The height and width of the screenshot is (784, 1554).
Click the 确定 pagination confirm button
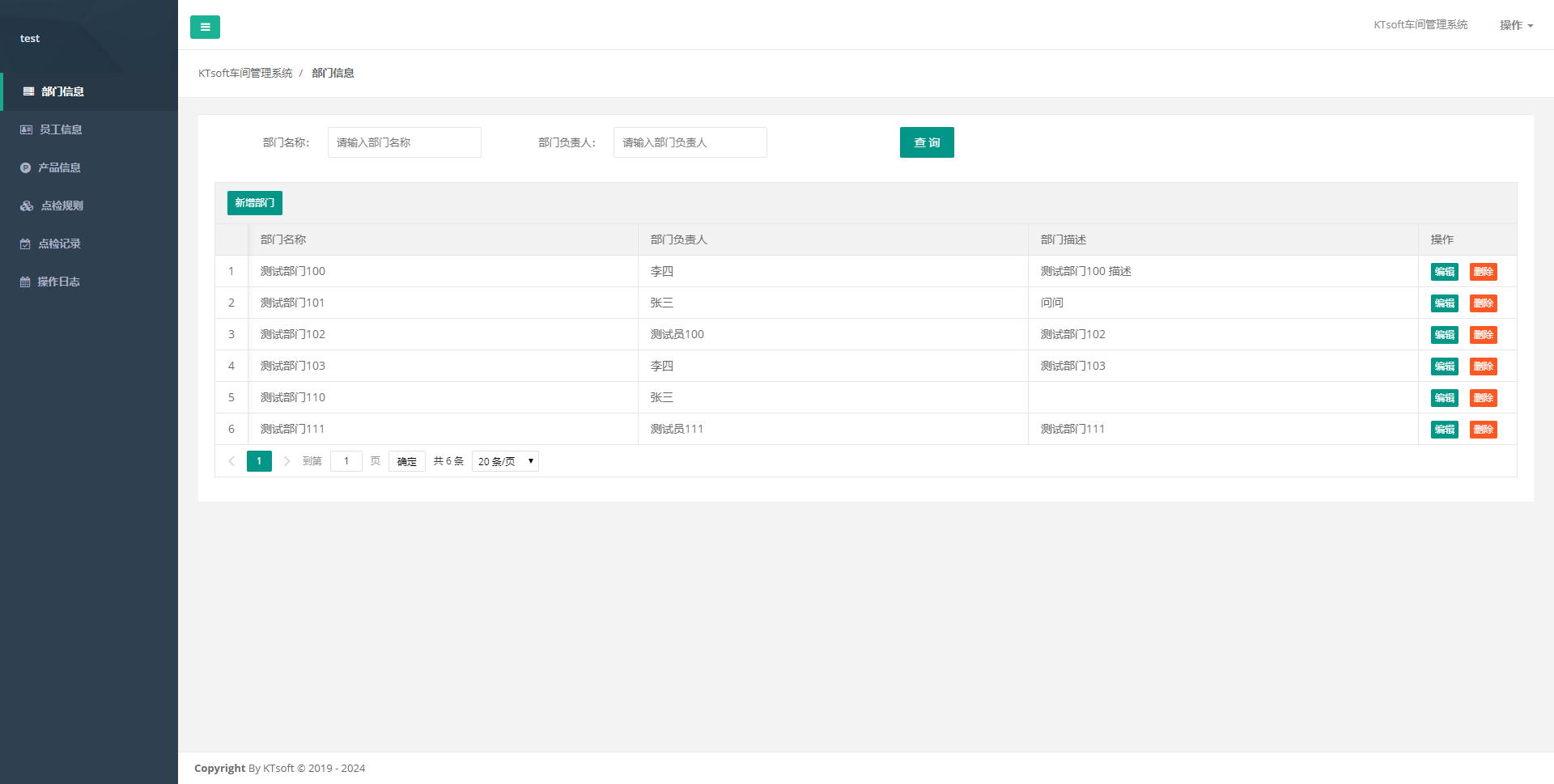407,461
